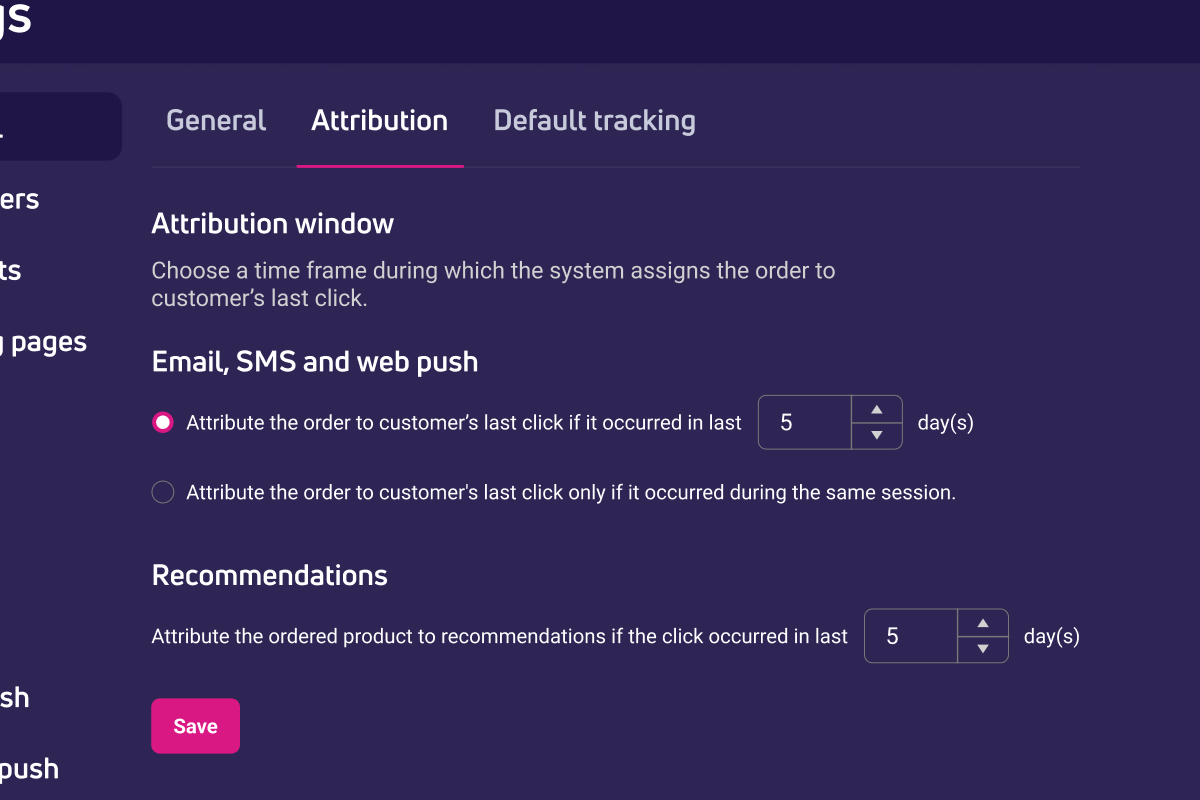
Task: Click the up arrow on the Email/SMS day stepper
Action: tap(877, 407)
